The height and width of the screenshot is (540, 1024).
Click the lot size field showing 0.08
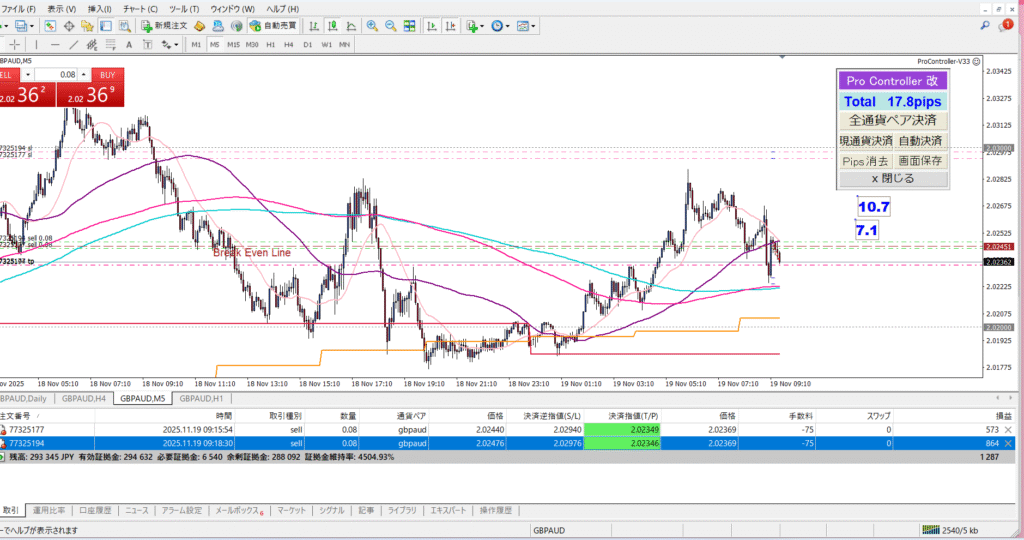67,74
